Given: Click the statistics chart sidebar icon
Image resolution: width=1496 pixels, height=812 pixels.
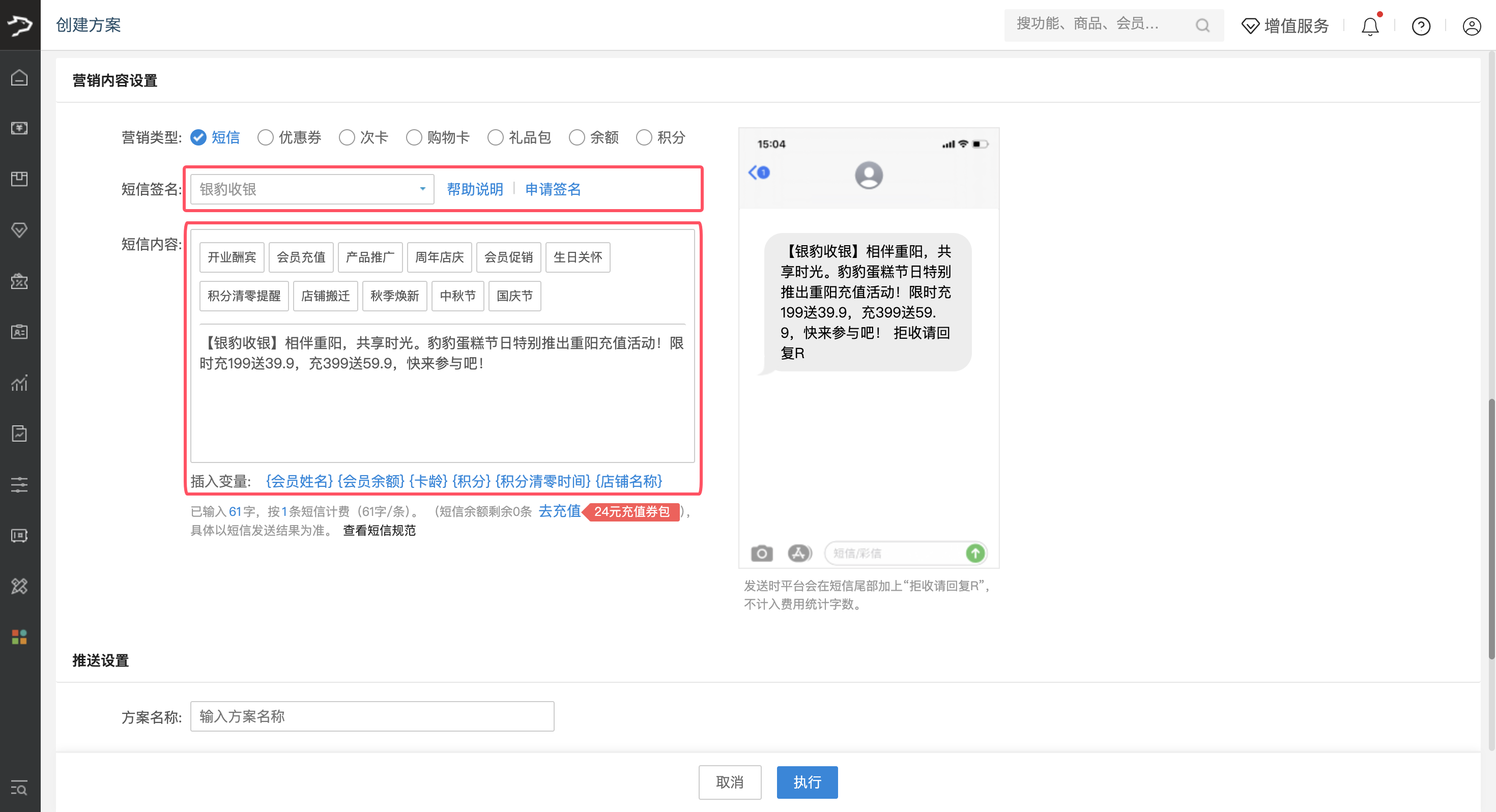Looking at the screenshot, I should click(20, 383).
